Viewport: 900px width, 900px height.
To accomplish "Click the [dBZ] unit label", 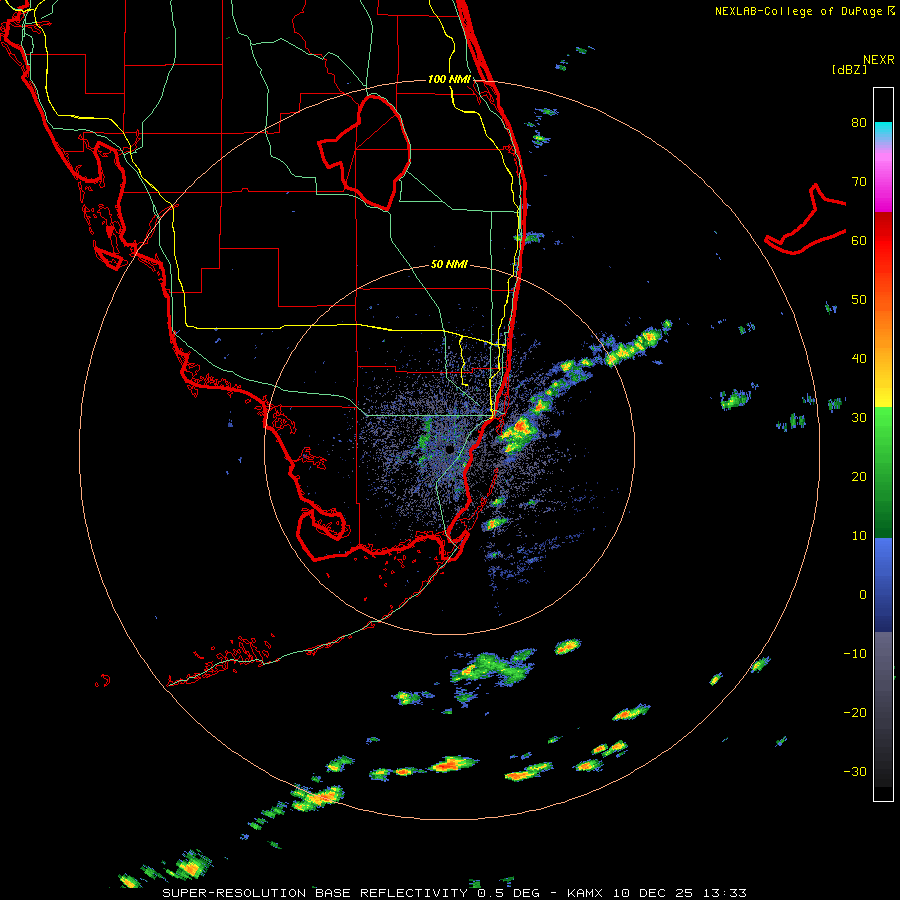I will [x=849, y=69].
